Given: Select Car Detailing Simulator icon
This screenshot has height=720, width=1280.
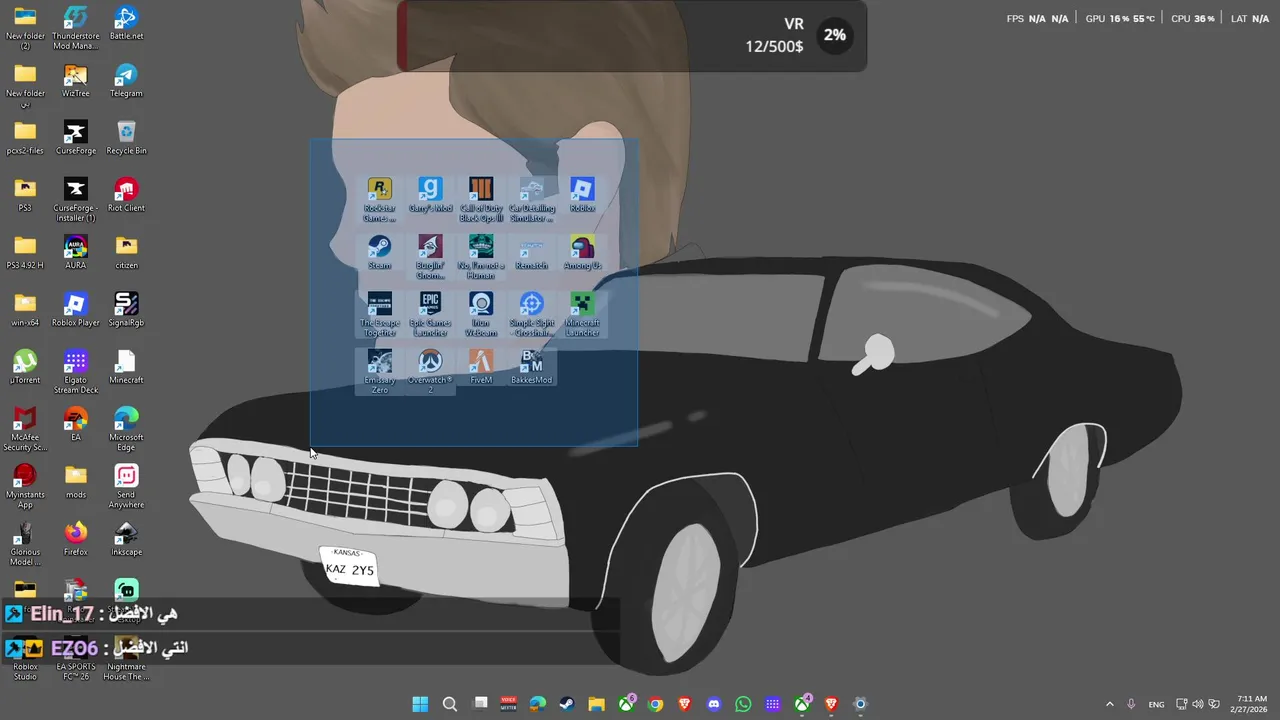Looking at the screenshot, I should [x=532, y=199].
